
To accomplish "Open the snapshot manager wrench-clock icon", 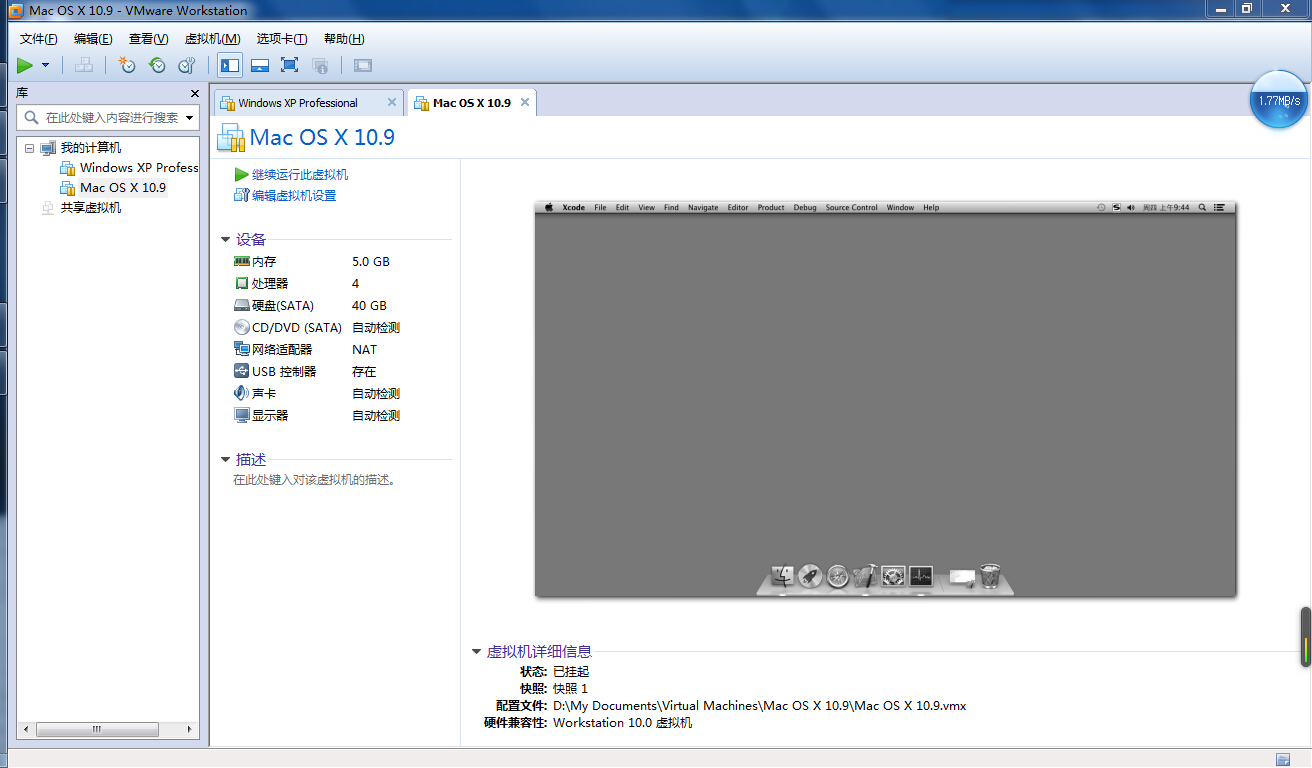I will pos(187,65).
